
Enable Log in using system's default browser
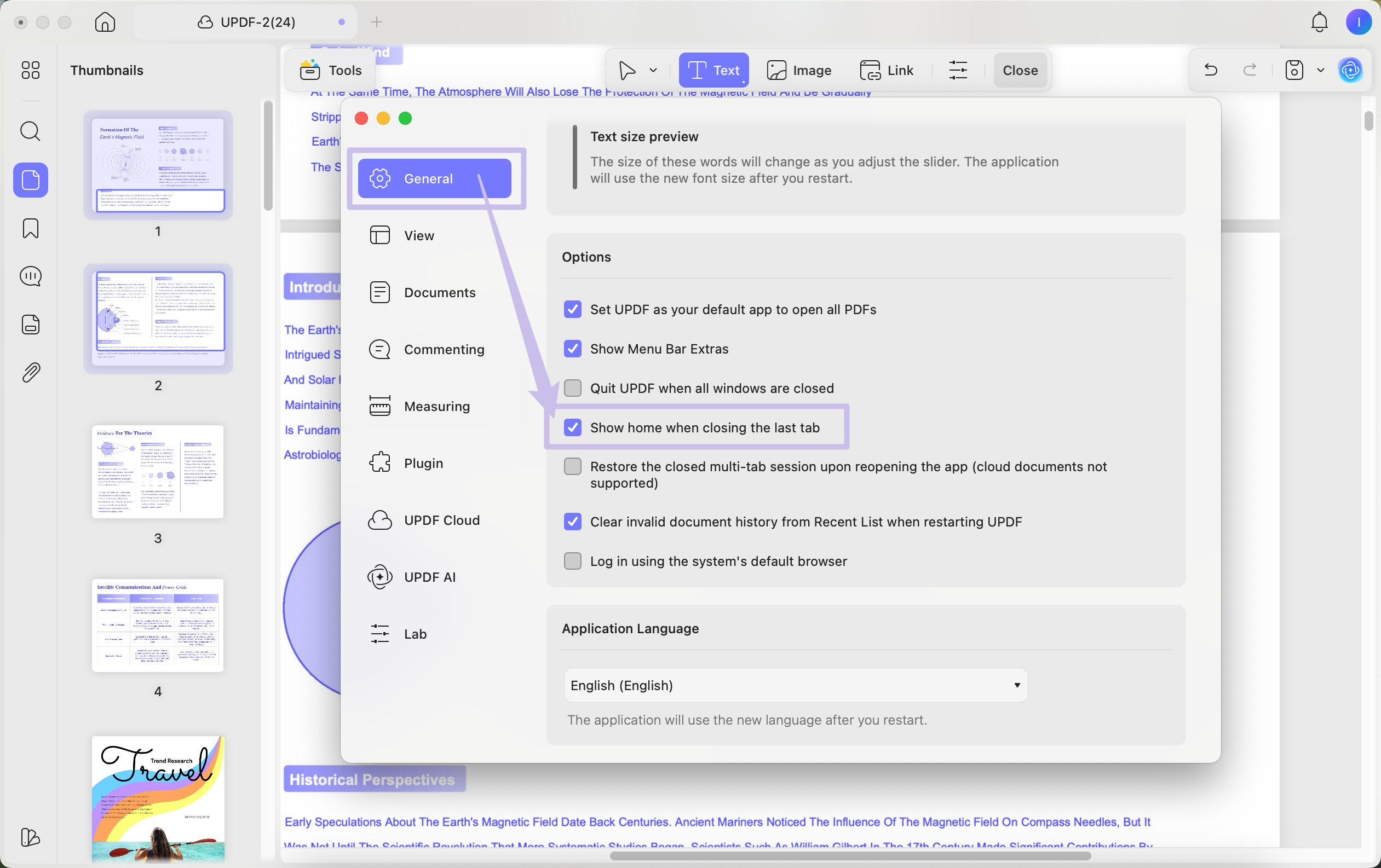click(572, 561)
